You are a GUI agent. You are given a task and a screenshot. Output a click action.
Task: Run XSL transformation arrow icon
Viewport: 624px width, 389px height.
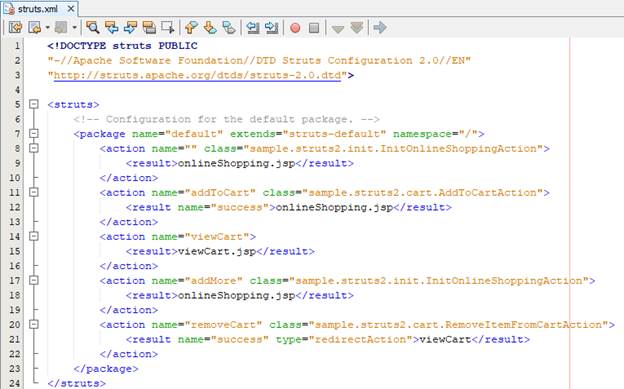click(x=380, y=27)
